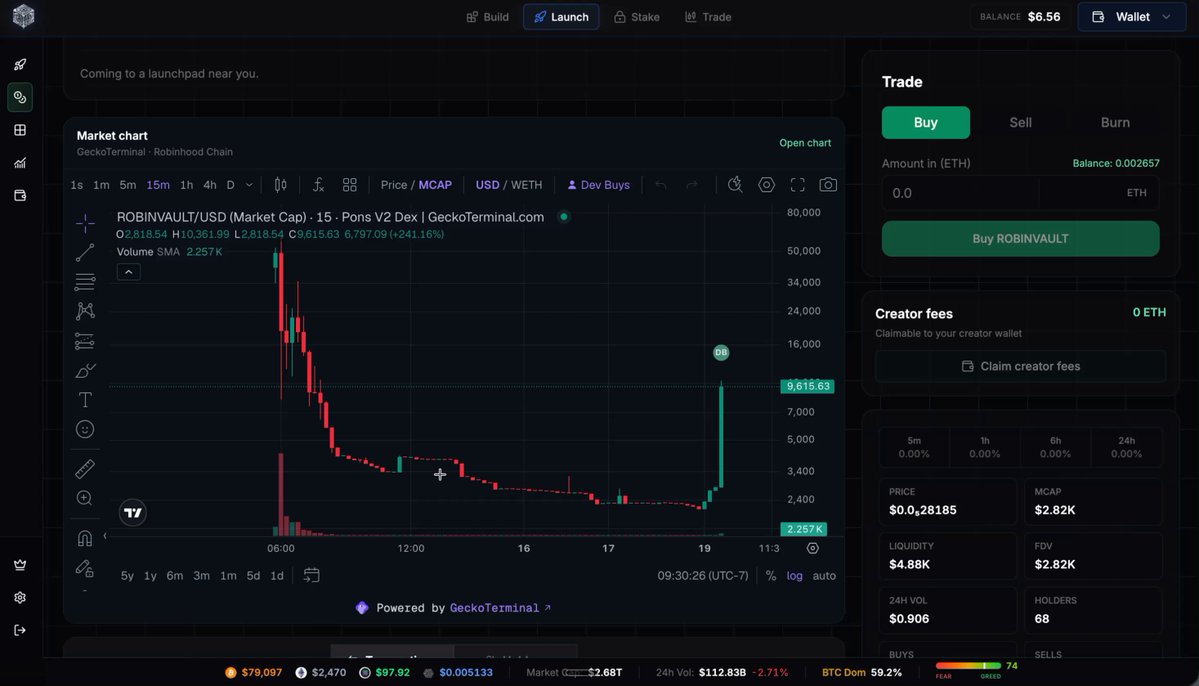Click the Buy ROBINVAULT button

click(1020, 239)
